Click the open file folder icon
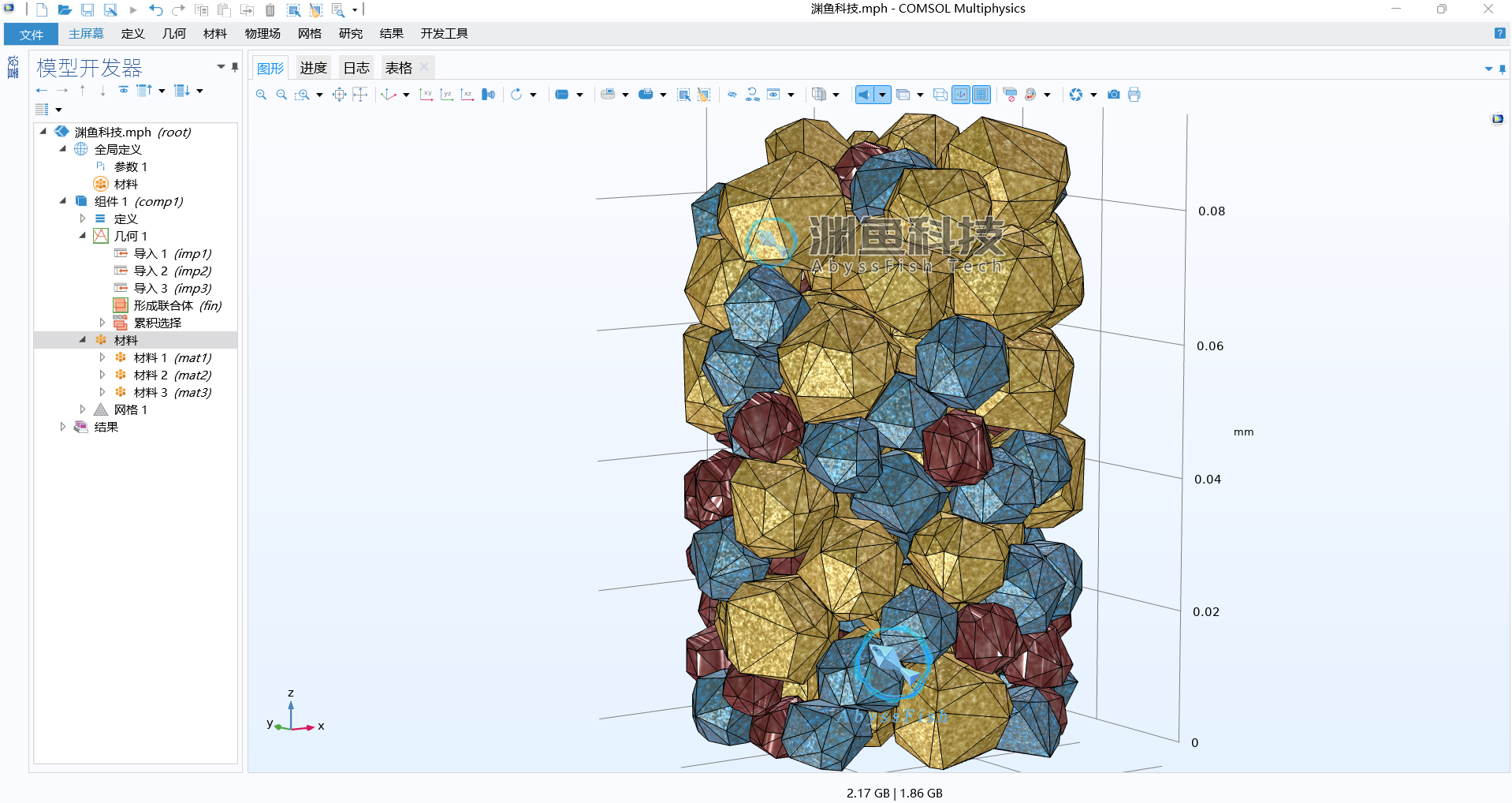The image size is (1512, 803). [x=65, y=9]
